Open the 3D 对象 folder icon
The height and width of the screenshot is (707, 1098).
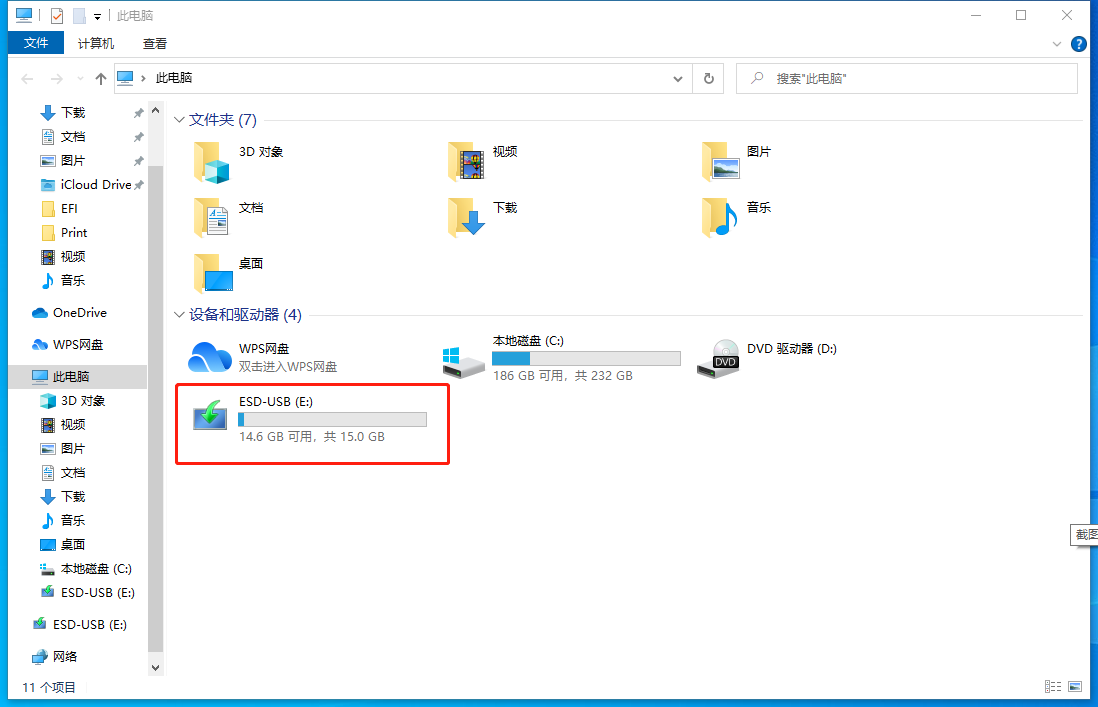click(211, 161)
